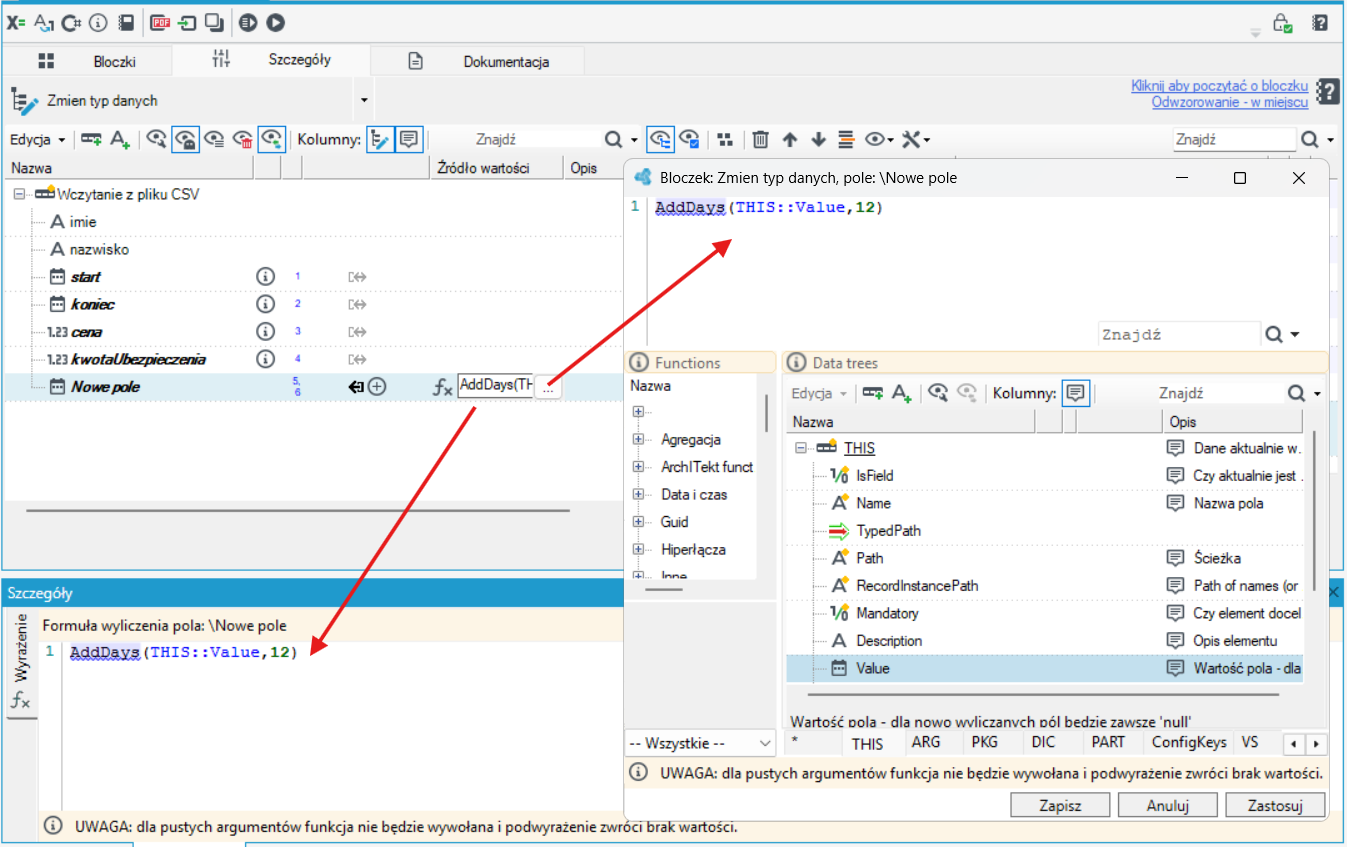Click the Functions panel info icon
The width and height of the screenshot is (1347, 847).
(x=638, y=363)
